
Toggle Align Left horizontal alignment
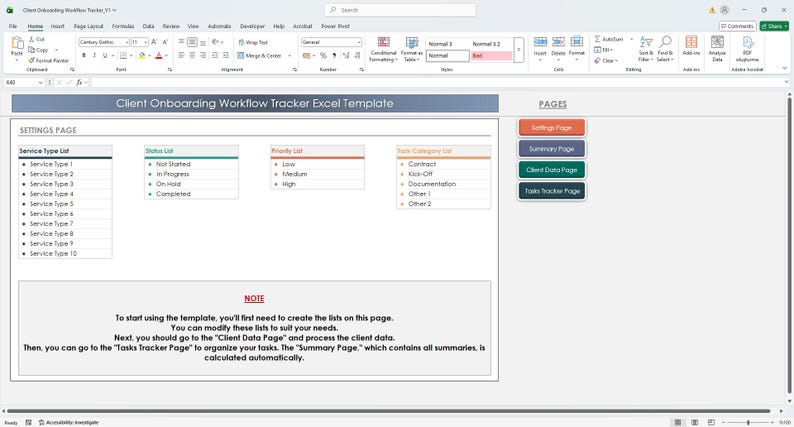pos(181,56)
